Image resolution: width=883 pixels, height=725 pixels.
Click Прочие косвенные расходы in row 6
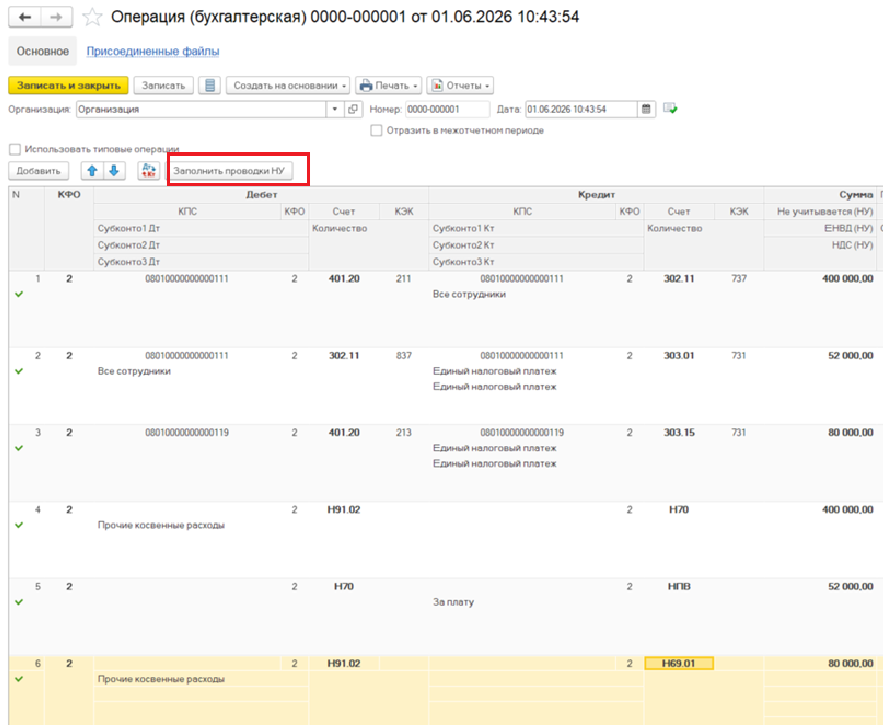click(161, 679)
